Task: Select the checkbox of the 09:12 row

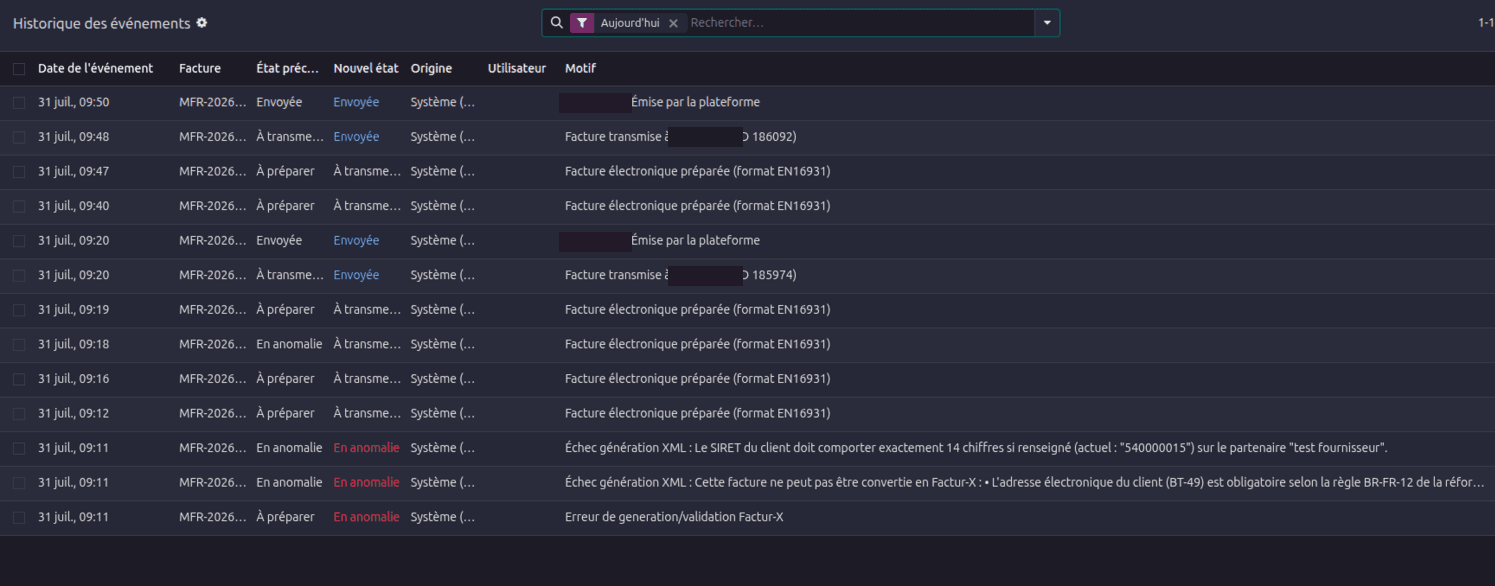Action: 19,414
